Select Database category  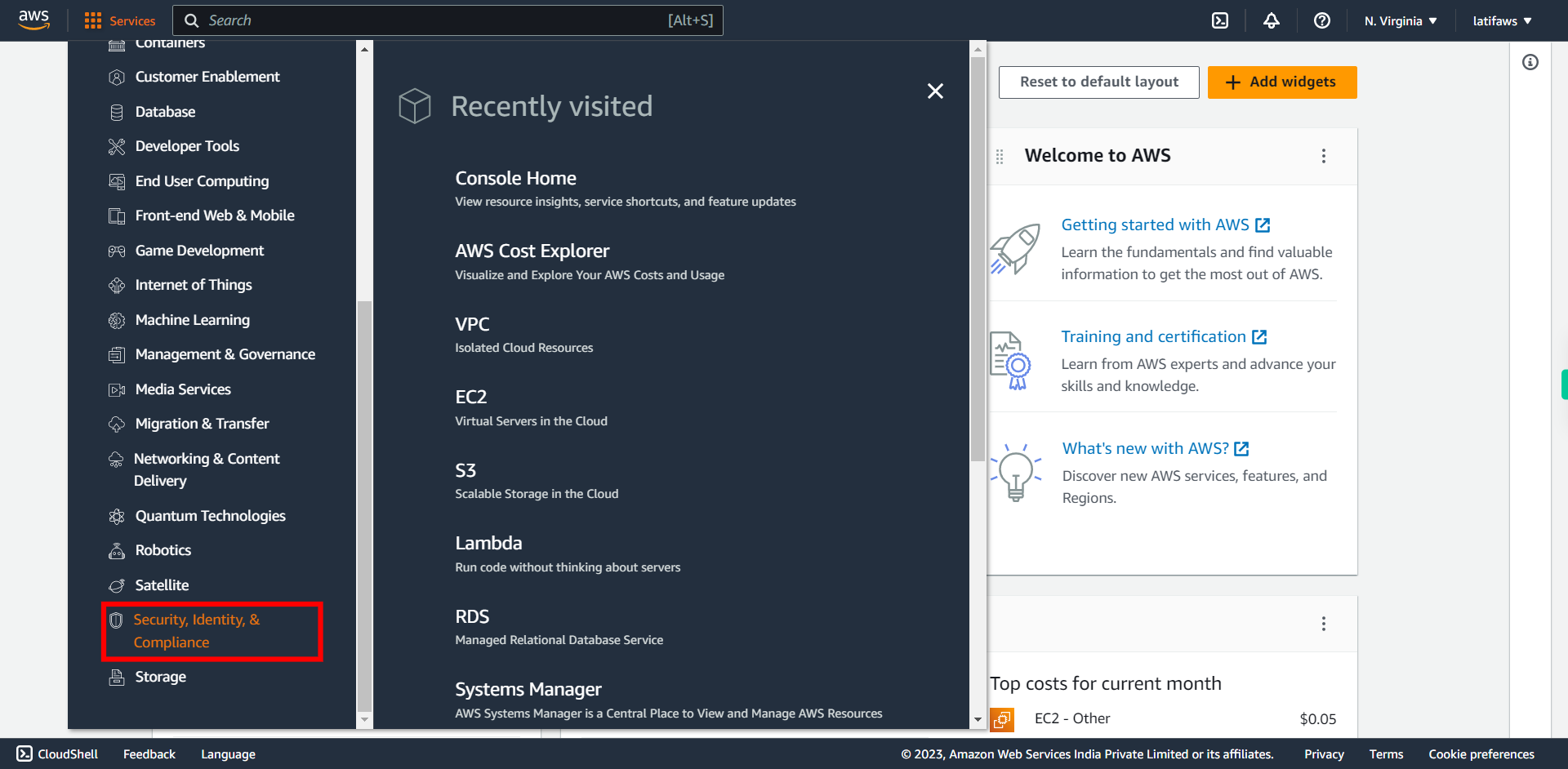tap(165, 112)
